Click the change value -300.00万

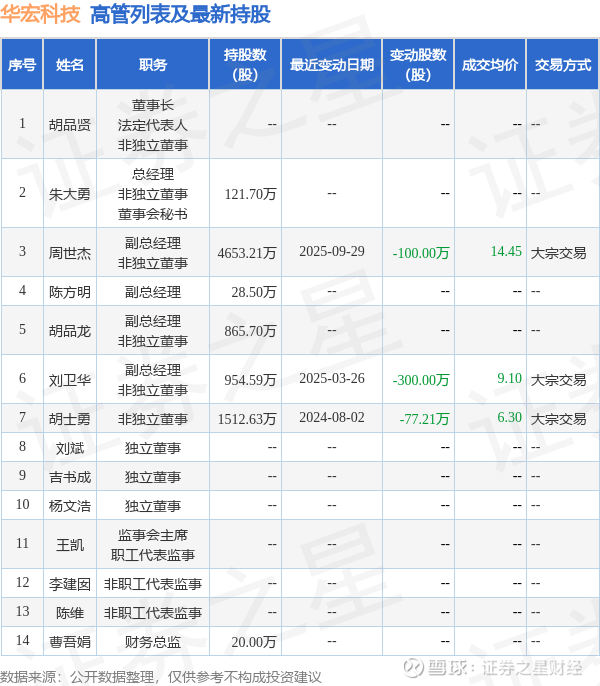coord(421,380)
